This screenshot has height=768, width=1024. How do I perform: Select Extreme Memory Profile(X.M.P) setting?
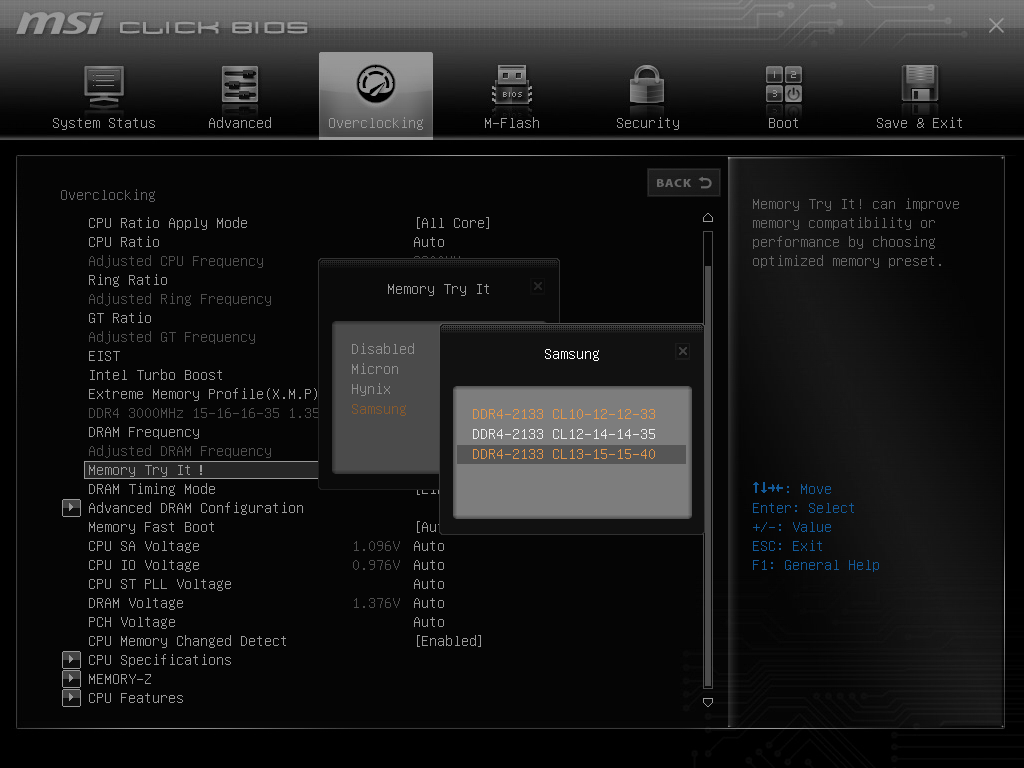click(x=203, y=394)
